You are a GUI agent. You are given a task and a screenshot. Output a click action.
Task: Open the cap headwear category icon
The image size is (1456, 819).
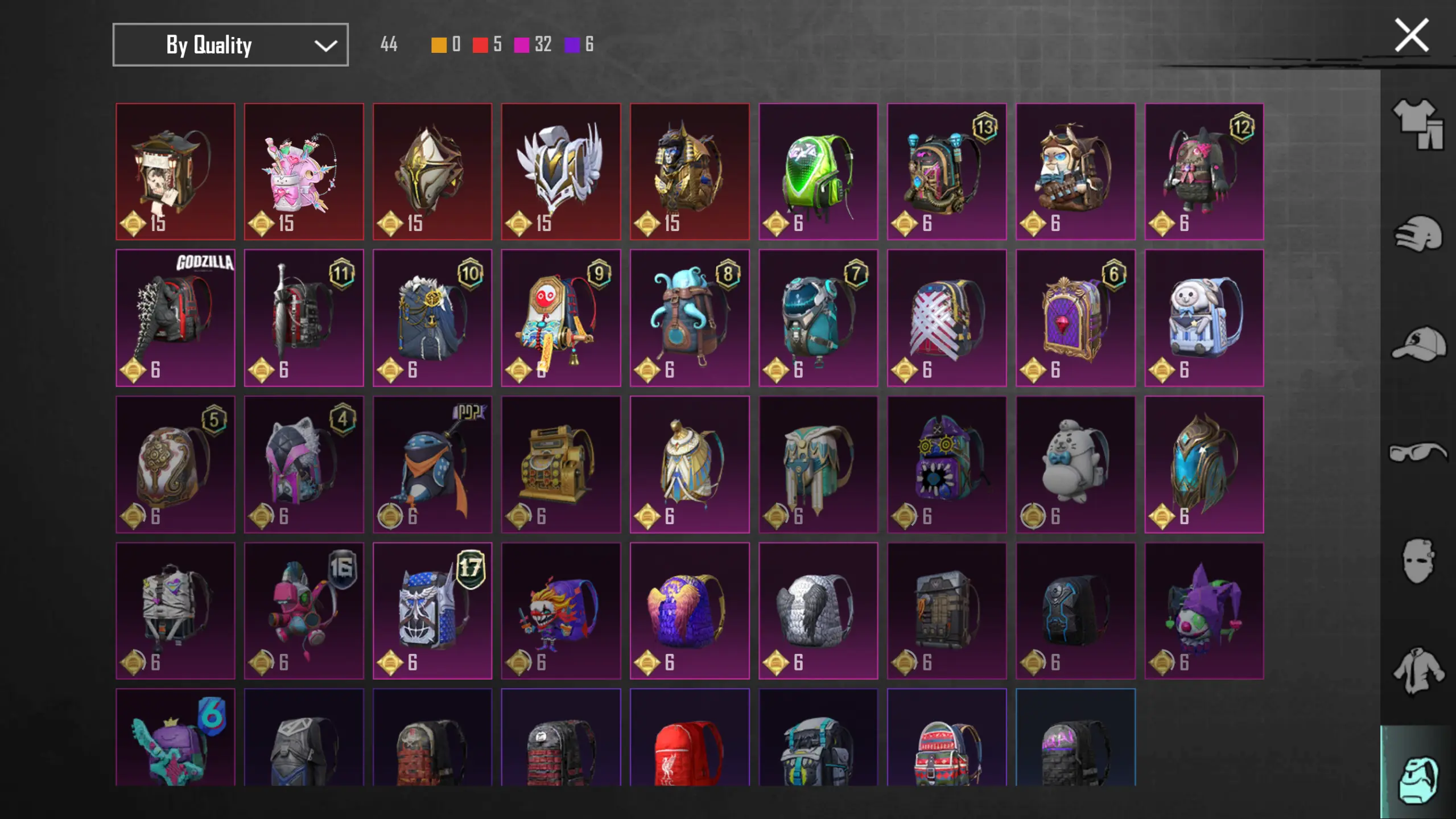1418,344
